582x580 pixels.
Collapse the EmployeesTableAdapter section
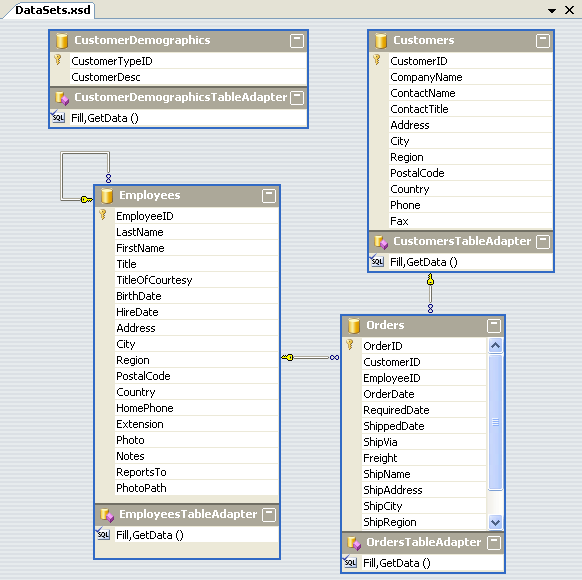tap(269, 515)
